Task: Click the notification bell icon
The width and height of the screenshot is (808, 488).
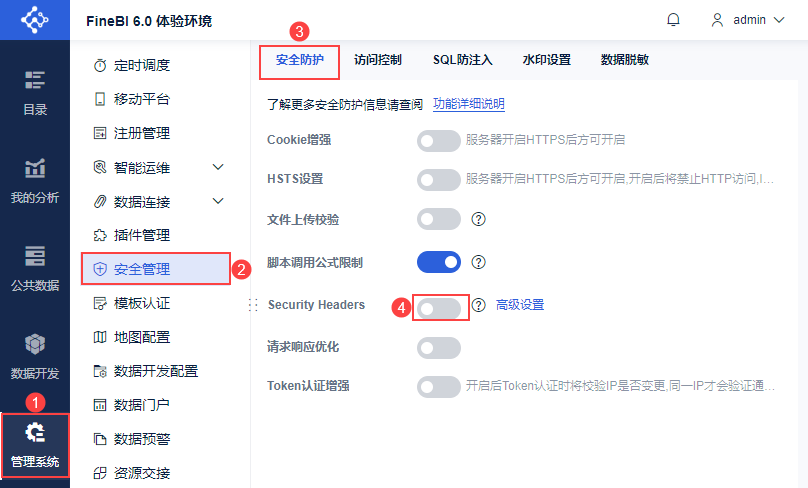Action: click(674, 20)
